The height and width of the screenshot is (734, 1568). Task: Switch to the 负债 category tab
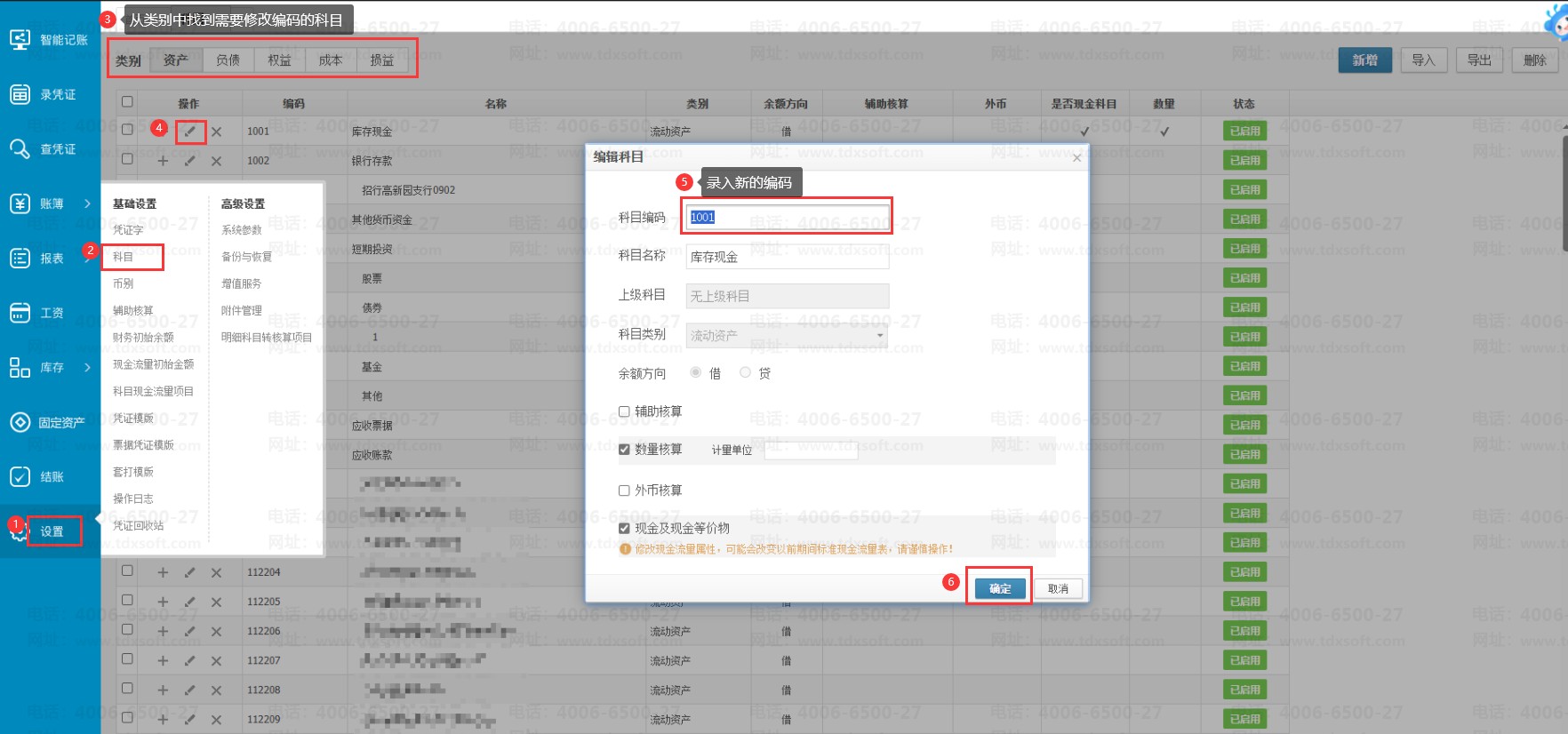coord(228,60)
